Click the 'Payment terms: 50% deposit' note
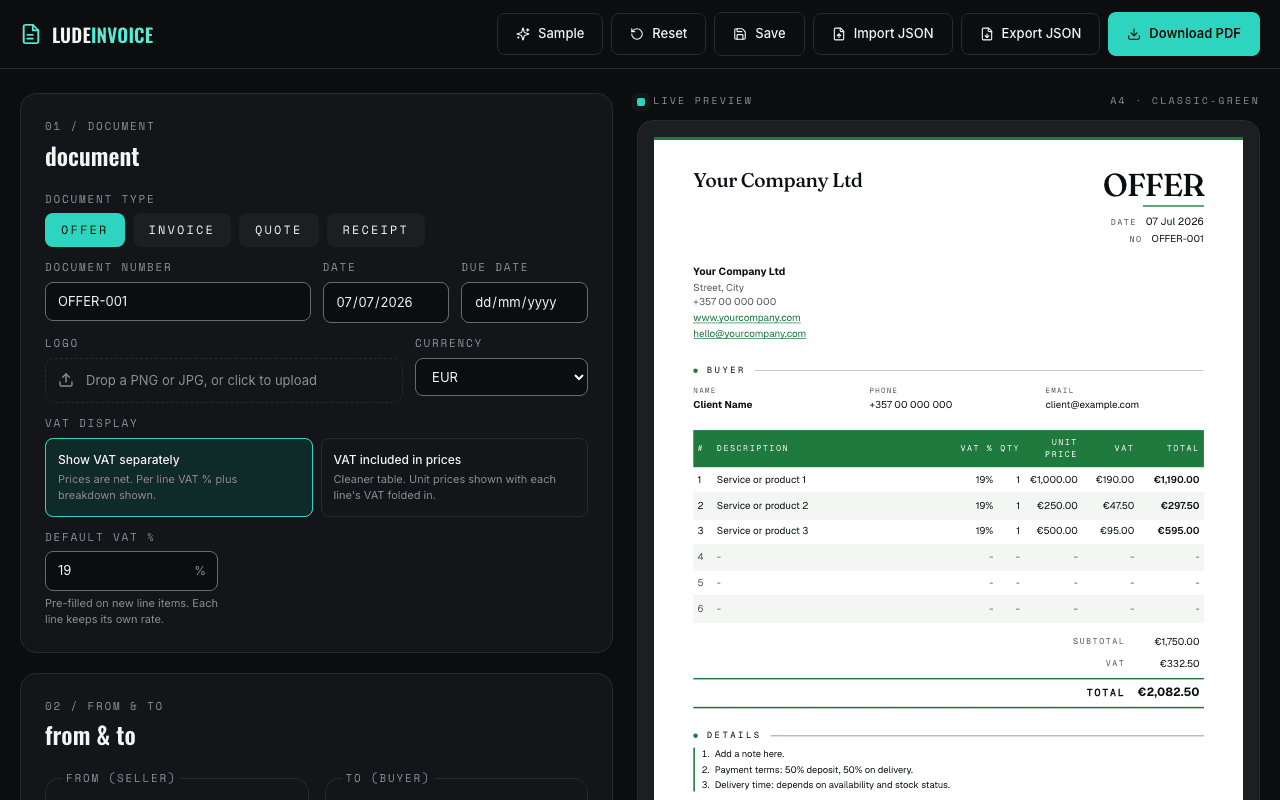 pyautogui.click(x=813, y=770)
